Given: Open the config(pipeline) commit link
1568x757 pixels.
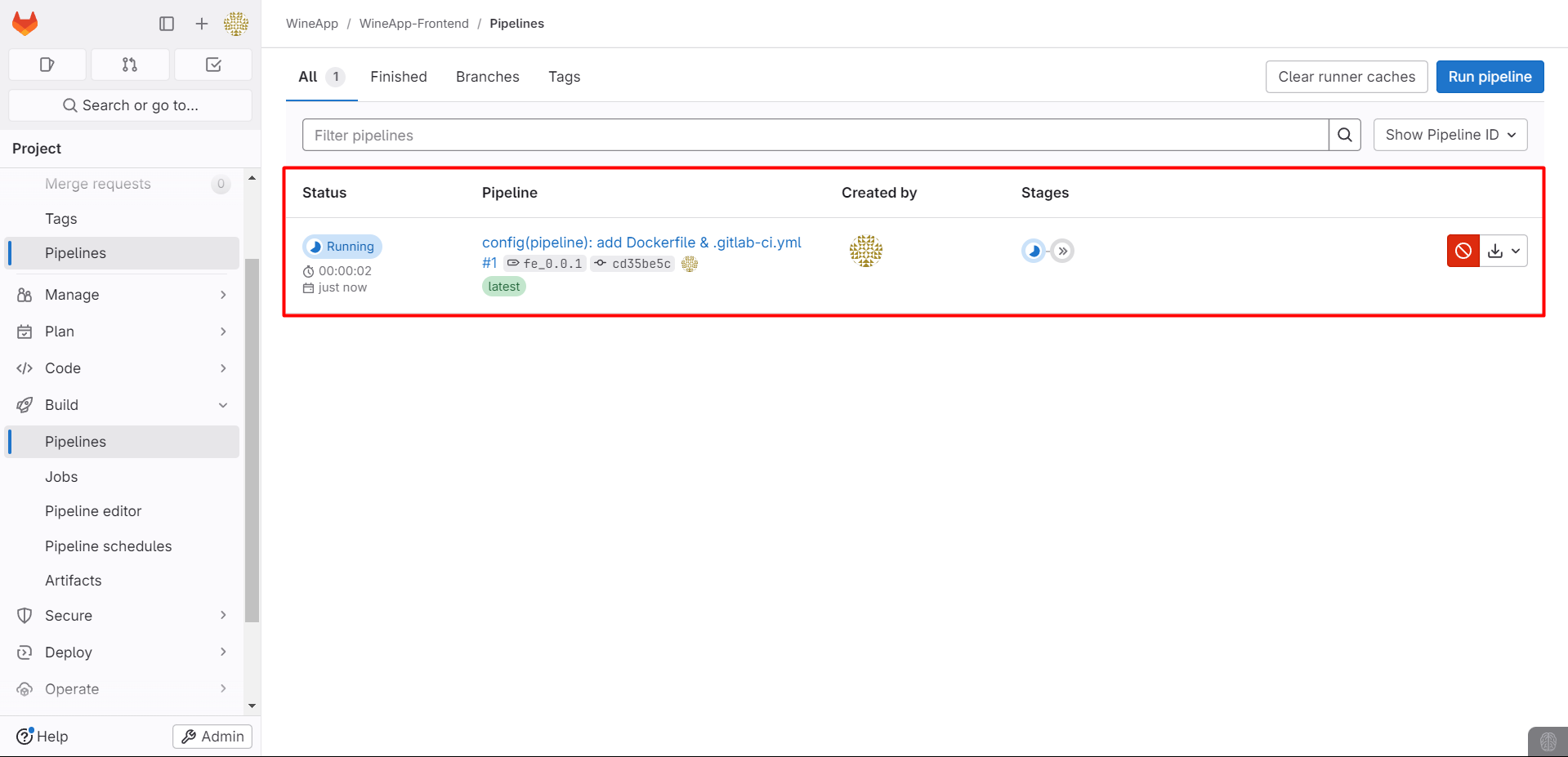Looking at the screenshot, I should [x=641, y=243].
